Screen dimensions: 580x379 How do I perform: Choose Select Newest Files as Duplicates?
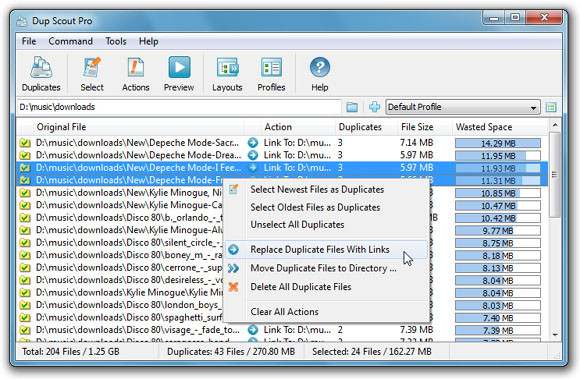[317, 189]
